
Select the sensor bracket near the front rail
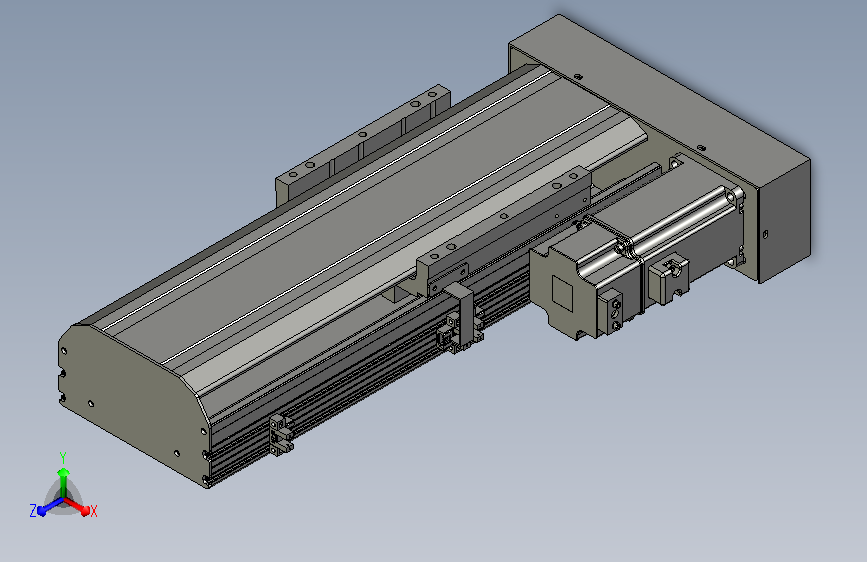(x=281, y=435)
